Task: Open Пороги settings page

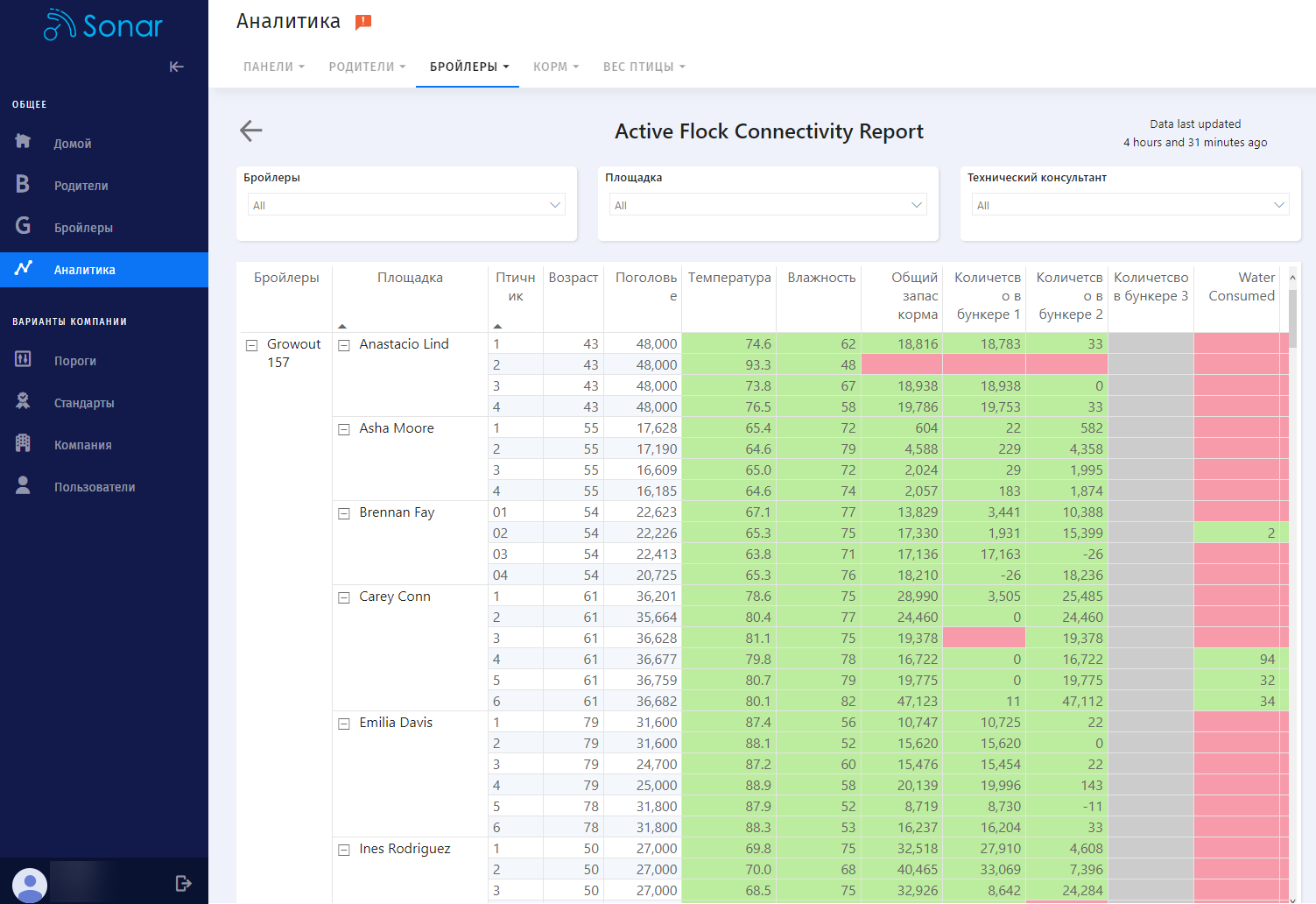Action: 75,361
